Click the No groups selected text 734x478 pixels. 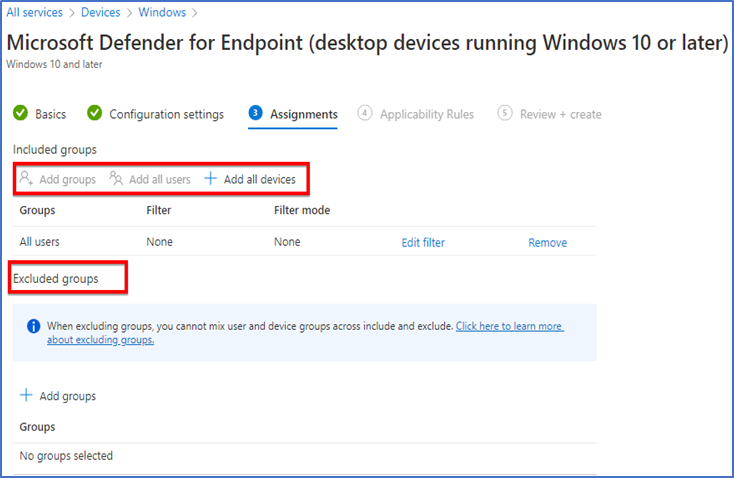coord(66,456)
